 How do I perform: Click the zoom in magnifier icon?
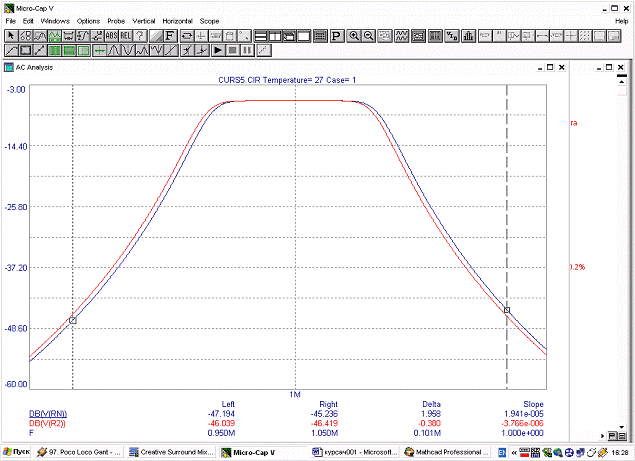click(354, 35)
